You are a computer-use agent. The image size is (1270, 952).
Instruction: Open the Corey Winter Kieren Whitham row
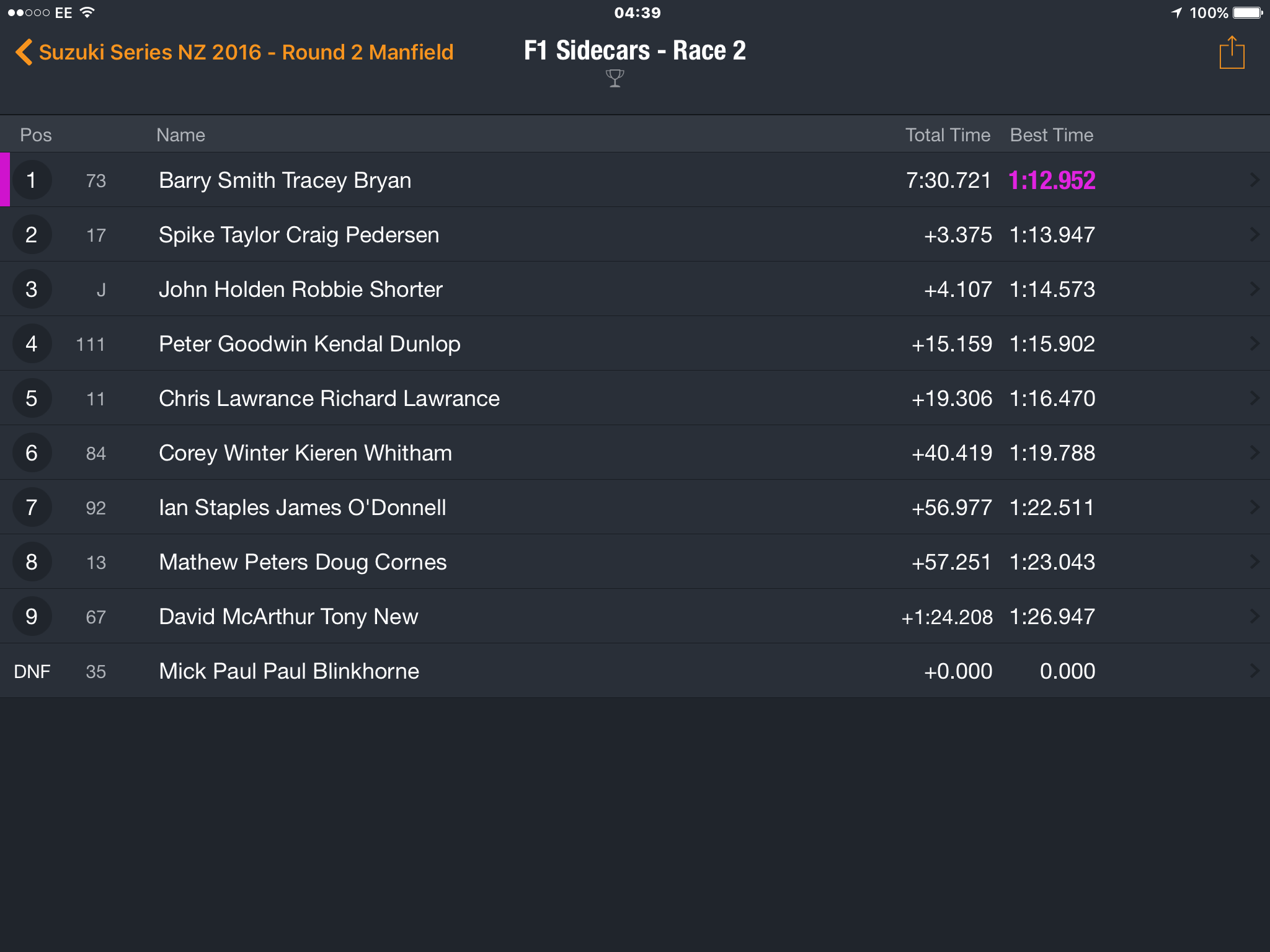click(635, 452)
